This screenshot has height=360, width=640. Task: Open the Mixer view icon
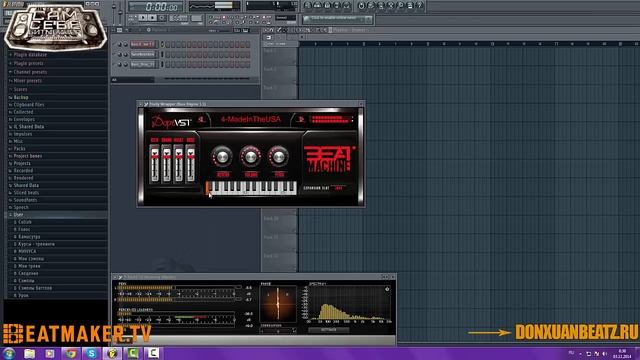tap(346, 5)
